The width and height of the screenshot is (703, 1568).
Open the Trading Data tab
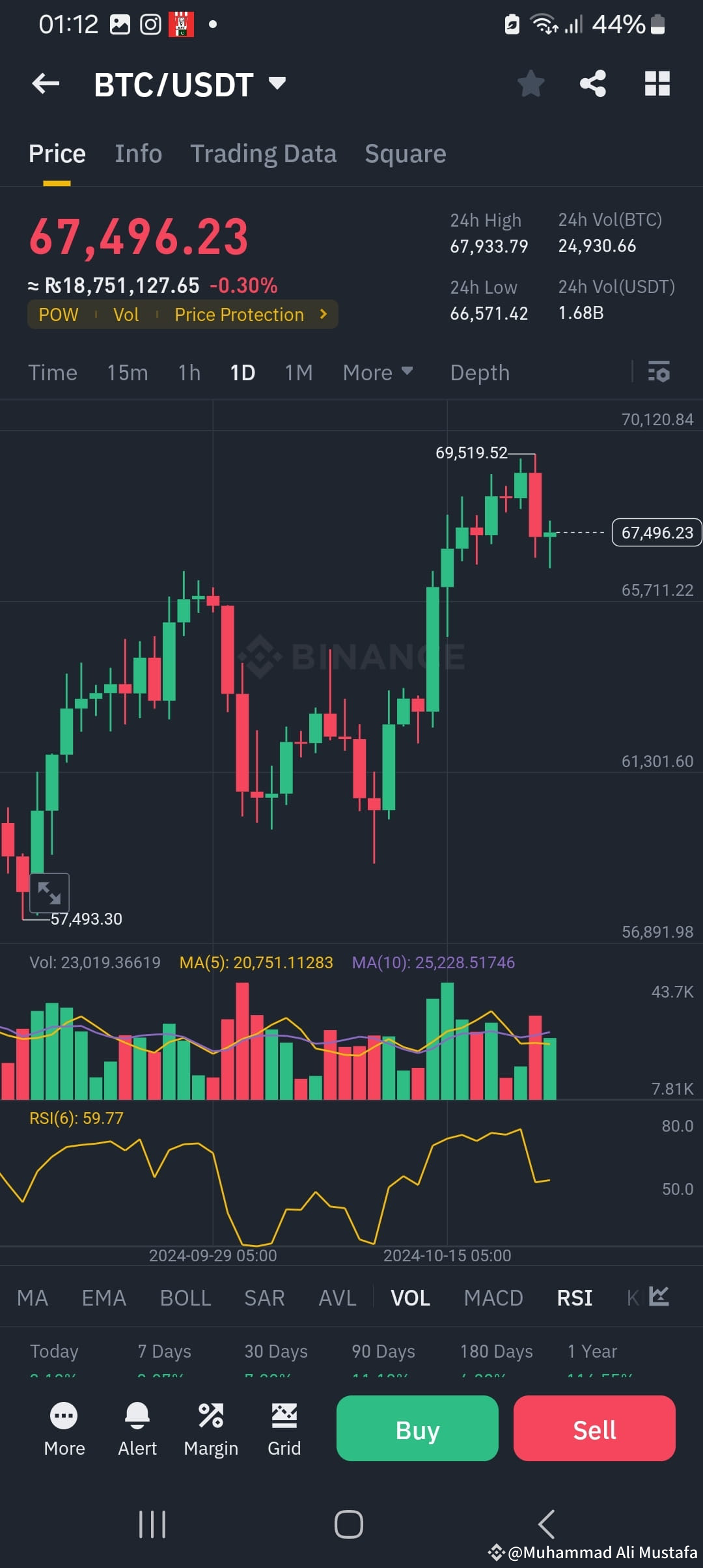tap(263, 153)
